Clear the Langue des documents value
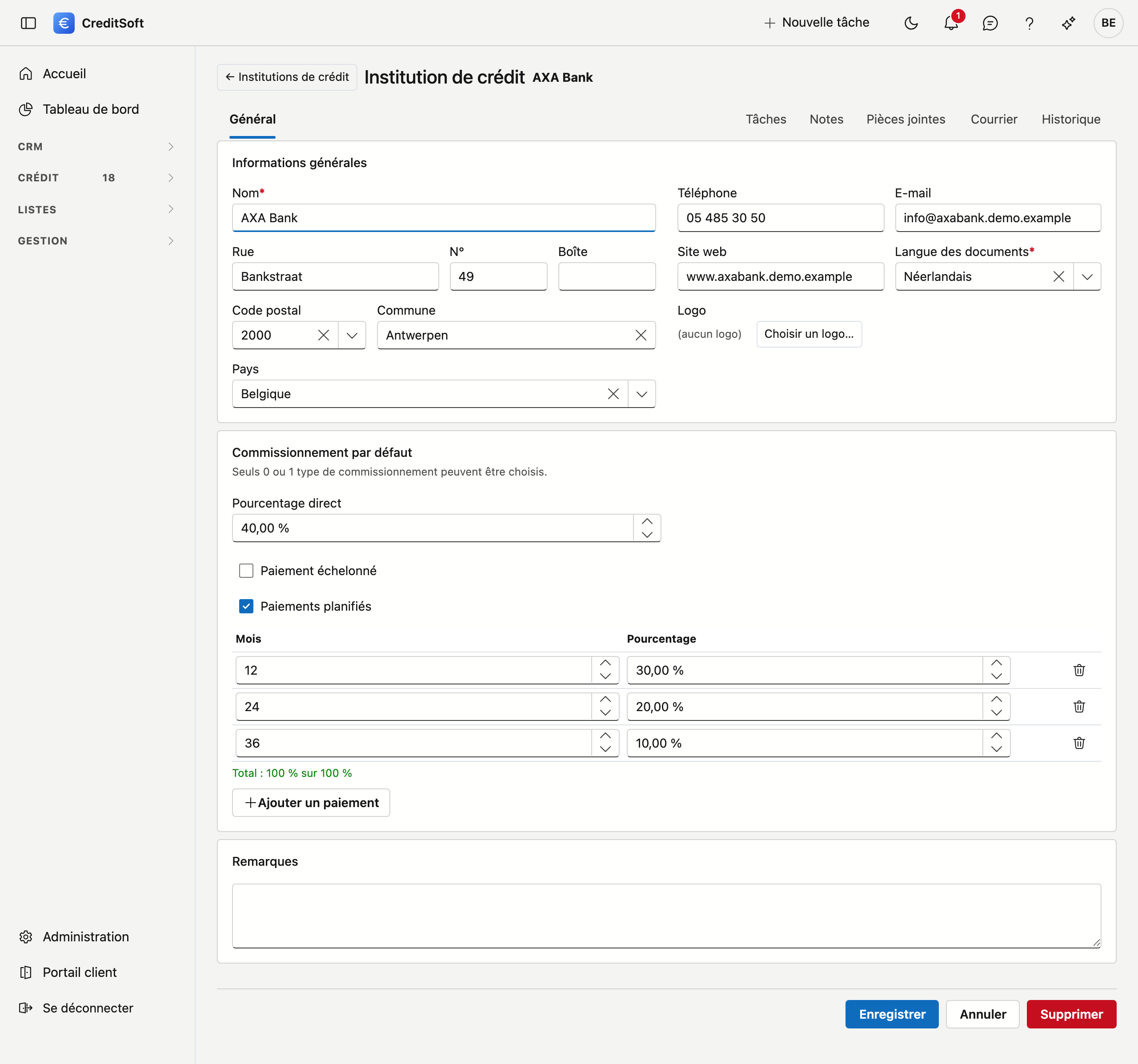 (1058, 276)
